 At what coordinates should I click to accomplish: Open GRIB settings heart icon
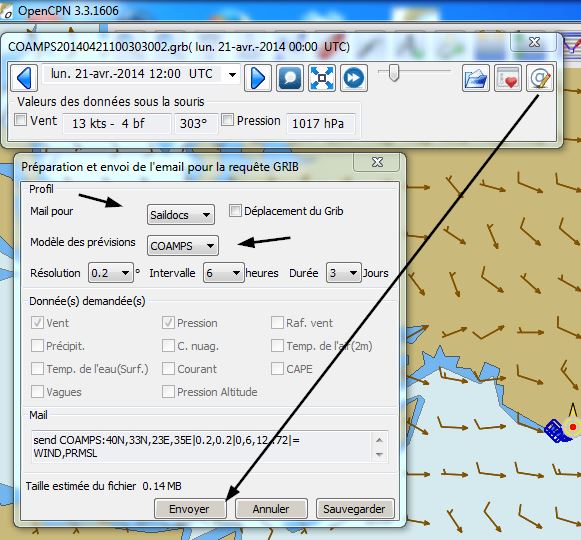(x=508, y=78)
